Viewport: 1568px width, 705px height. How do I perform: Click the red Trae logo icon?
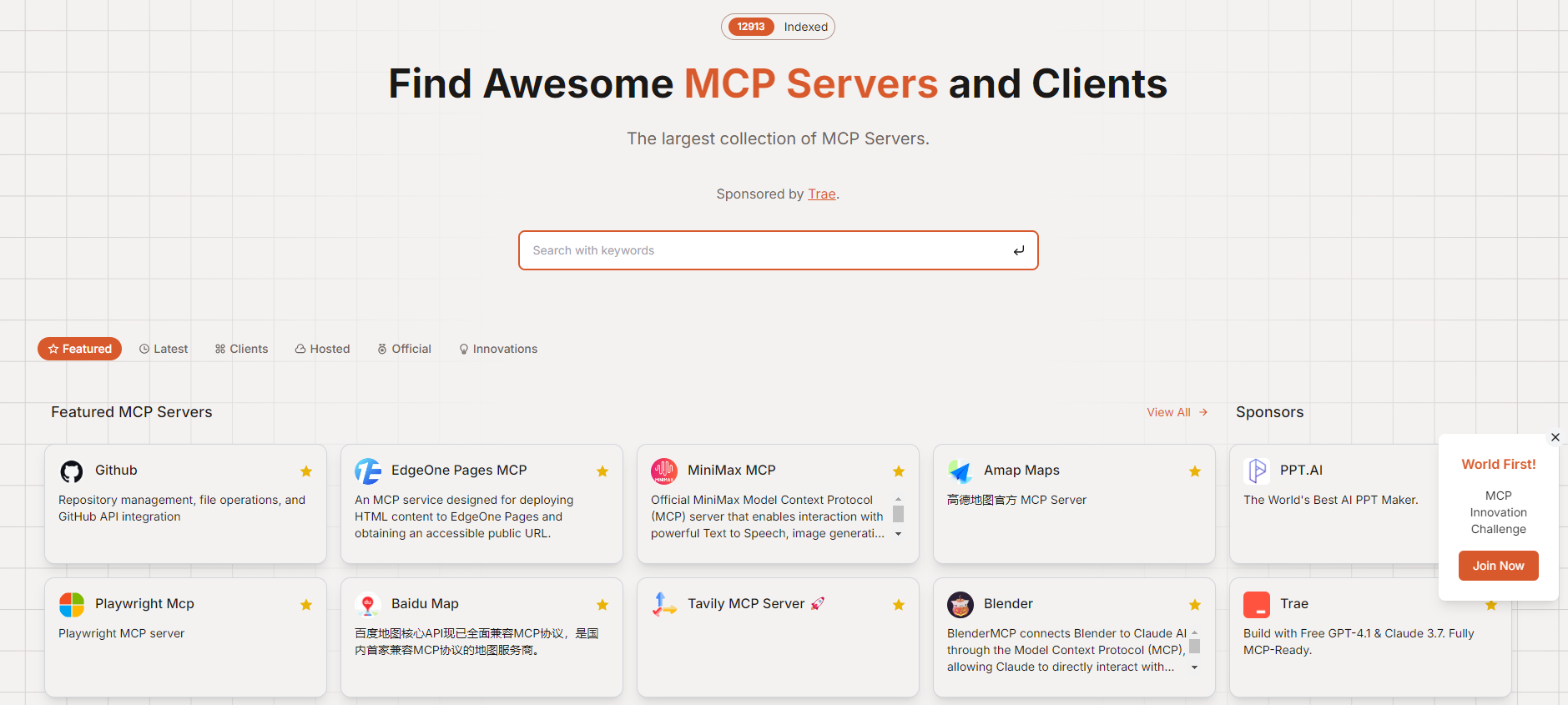click(x=1257, y=605)
